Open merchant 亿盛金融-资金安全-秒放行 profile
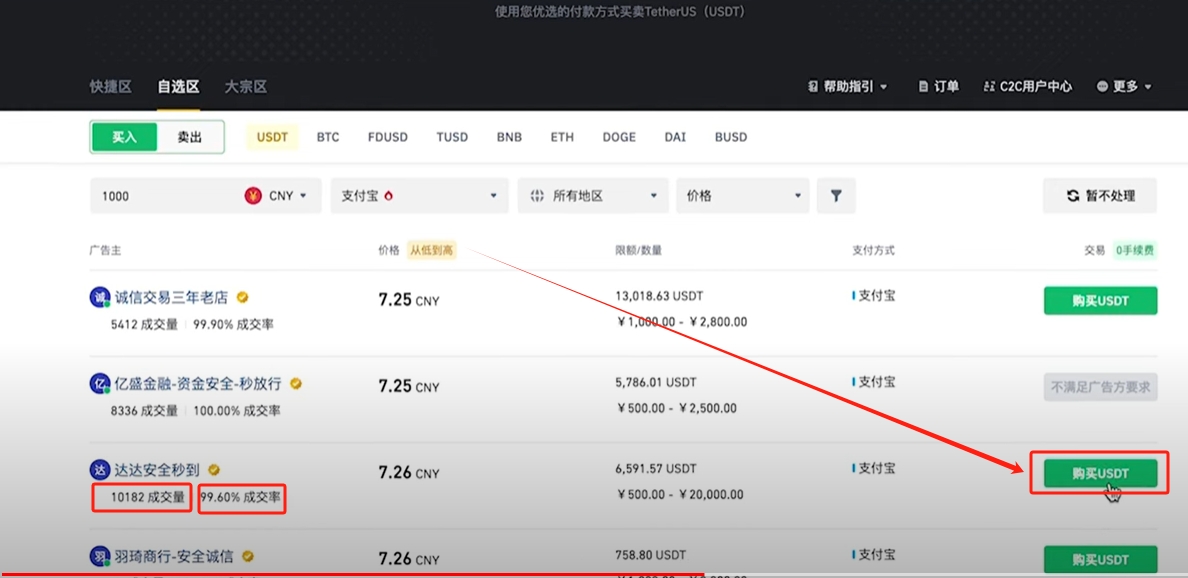 pyautogui.click(x=199, y=383)
